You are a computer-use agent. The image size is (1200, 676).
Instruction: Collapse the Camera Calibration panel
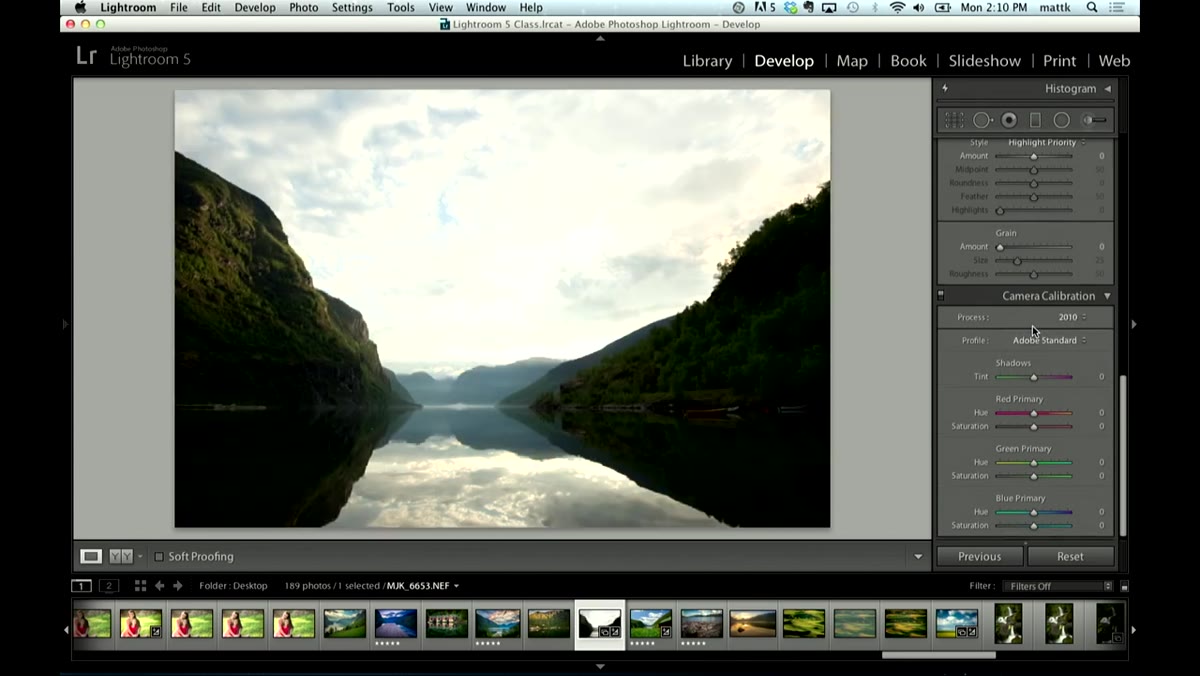point(1107,296)
